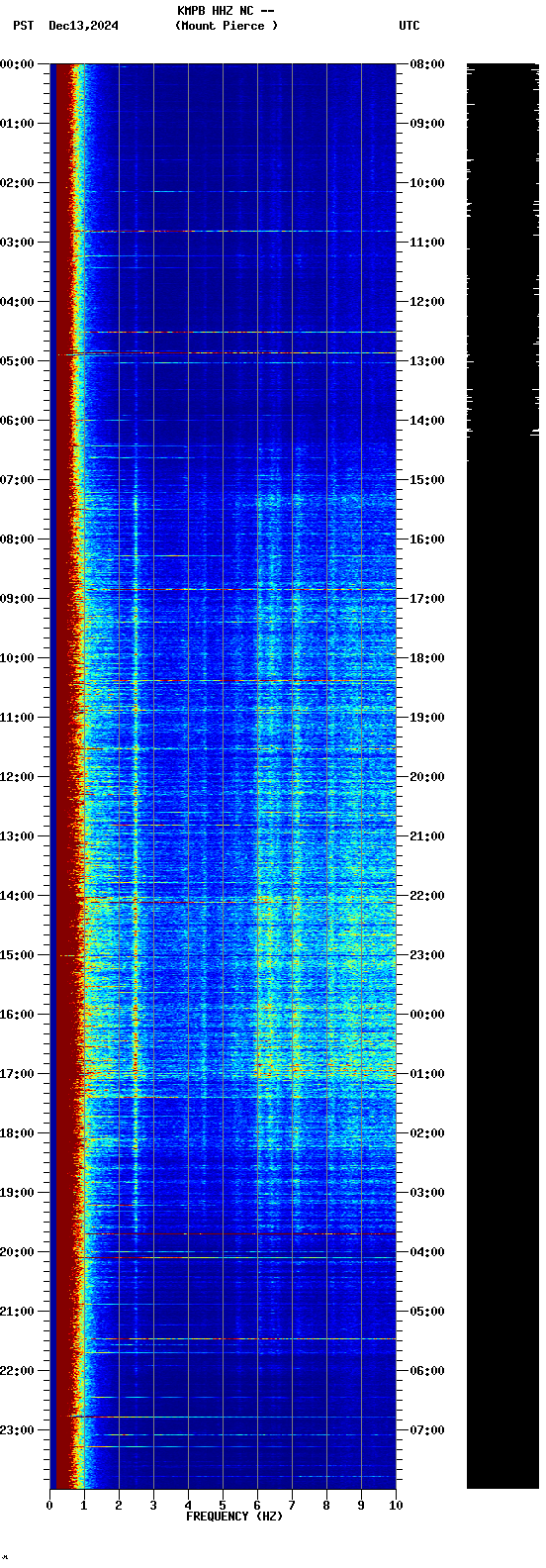This screenshot has width=546, height=1568.
Task: Click '23:00' on the PST time axis
Action: (x=18, y=1430)
